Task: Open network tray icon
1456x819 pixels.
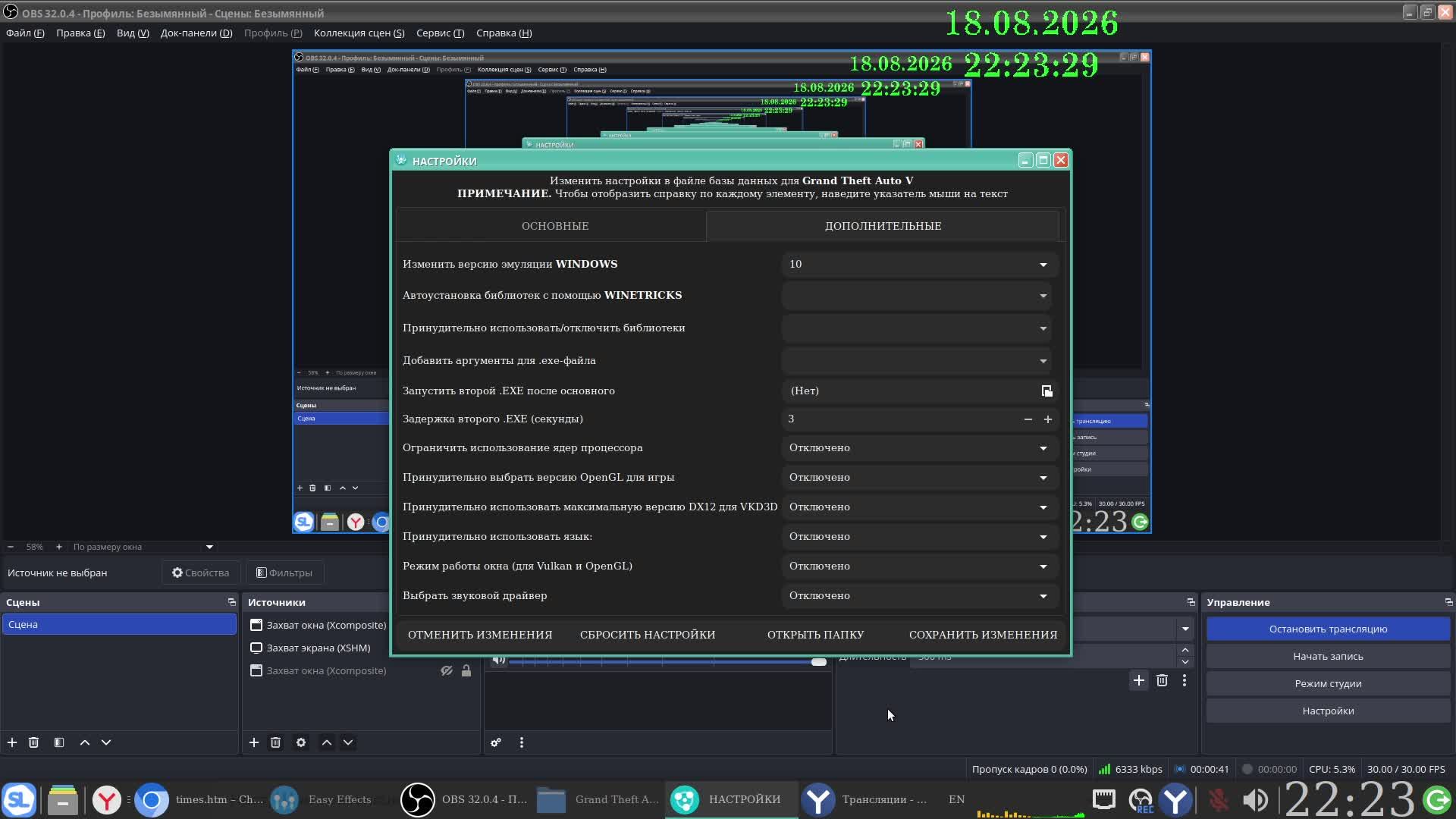Action: pyautogui.click(x=1104, y=799)
